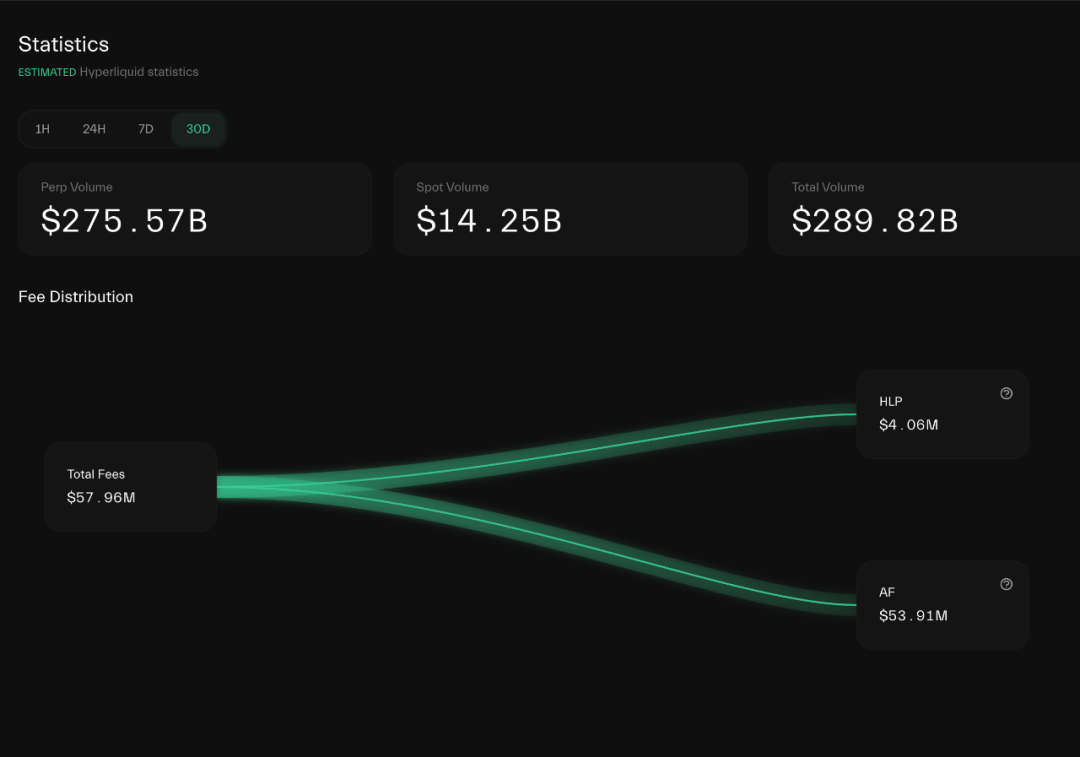Click the HLP $4.06M value
Image resolution: width=1080 pixels, height=757 pixels.
(908, 425)
